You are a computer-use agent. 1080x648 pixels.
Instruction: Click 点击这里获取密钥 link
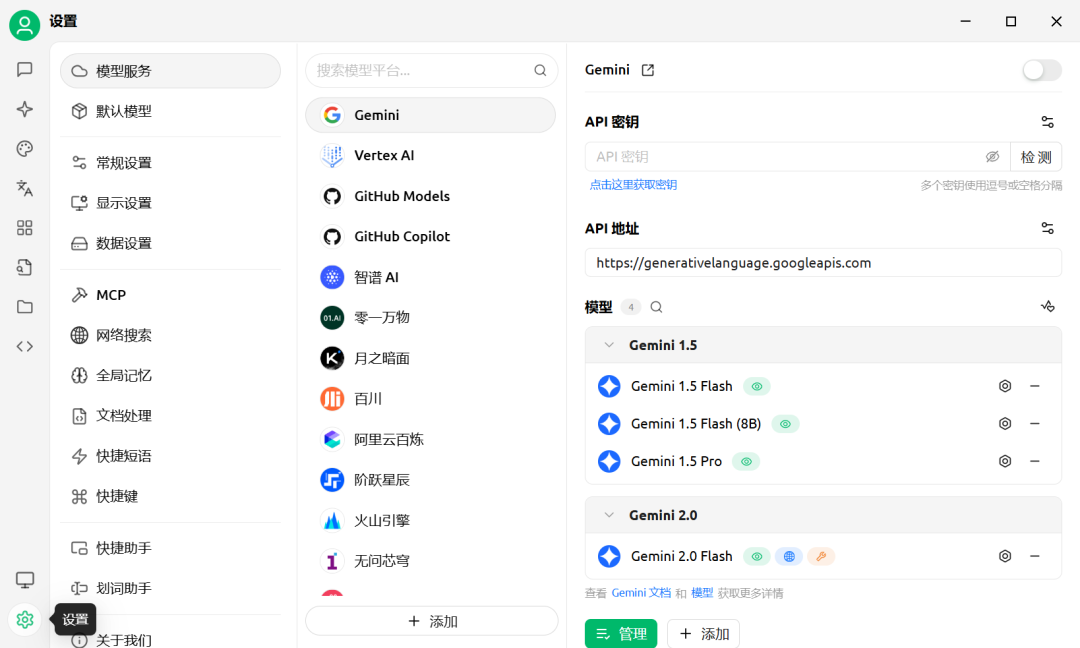(633, 185)
